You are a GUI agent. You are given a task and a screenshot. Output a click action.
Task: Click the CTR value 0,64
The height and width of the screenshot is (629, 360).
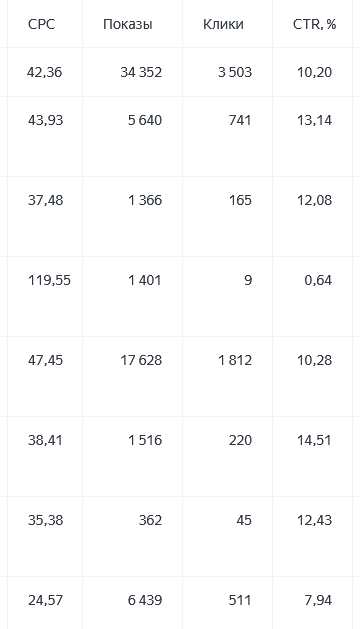[x=318, y=280]
